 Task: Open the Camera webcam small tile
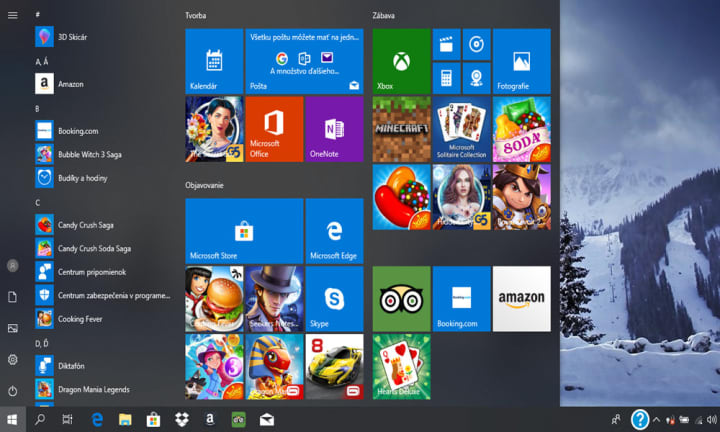tap(477, 79)
